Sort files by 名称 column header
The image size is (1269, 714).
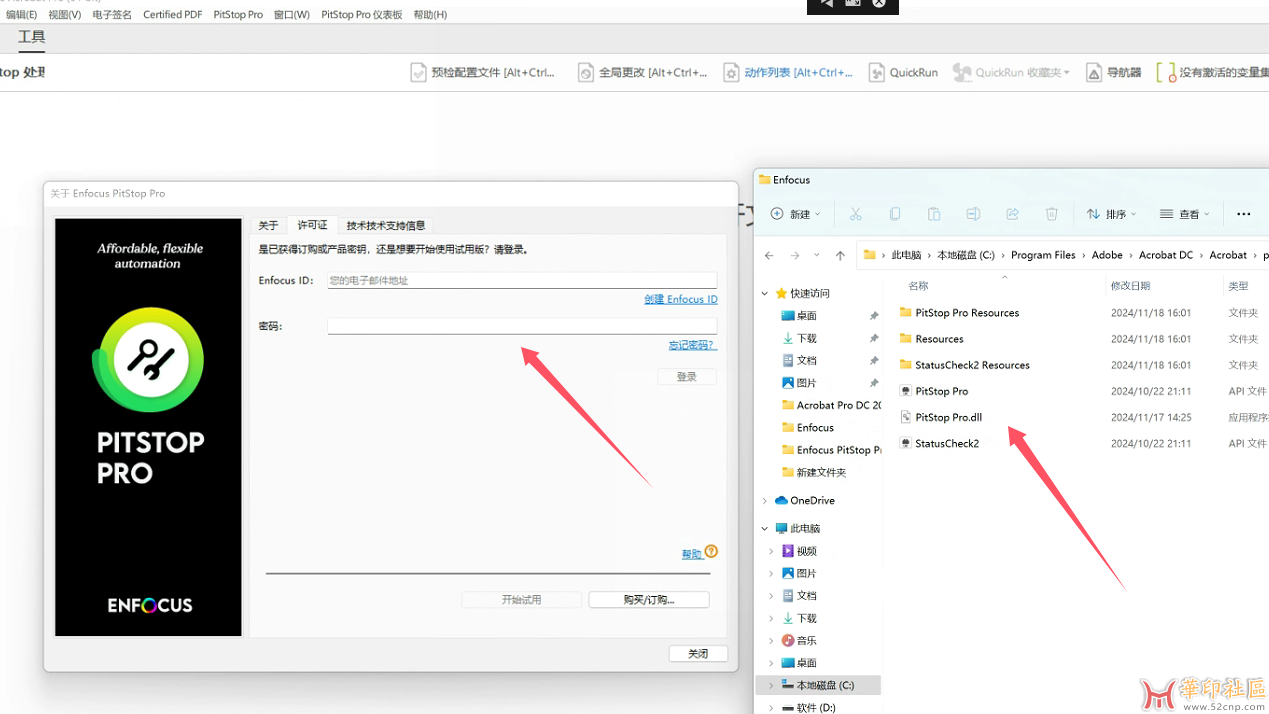pos(918,286)
